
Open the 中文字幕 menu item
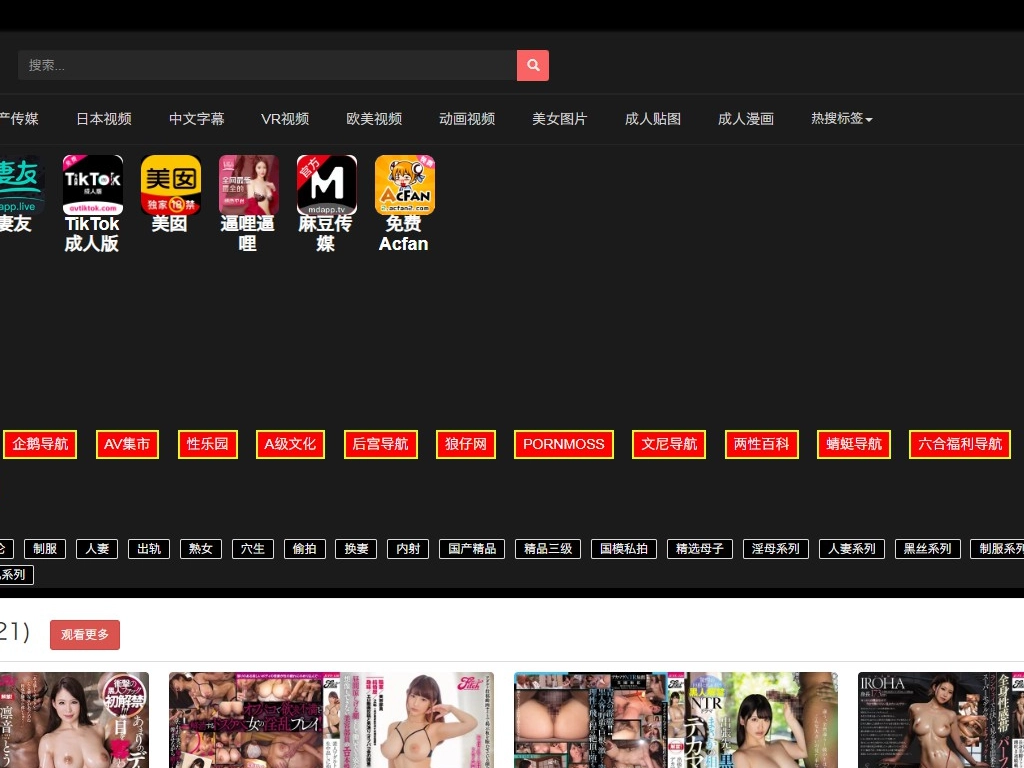point(197,119)
